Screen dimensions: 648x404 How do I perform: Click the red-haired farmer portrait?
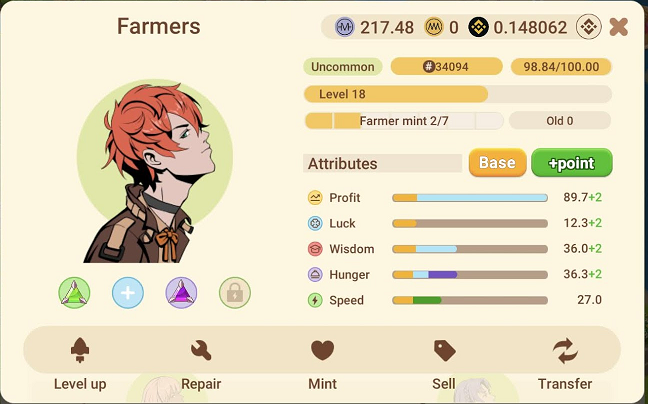pyautogui.click(x=155, y=171)
